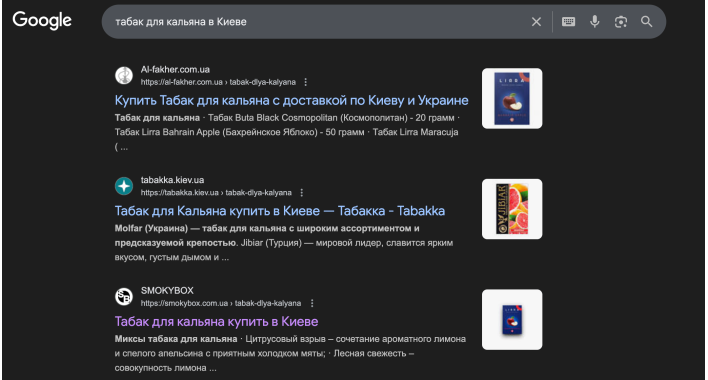Click the tabakka.kiev.ua URL breadcrumb
Screen dimensions: 708x380
coord(216,193)
